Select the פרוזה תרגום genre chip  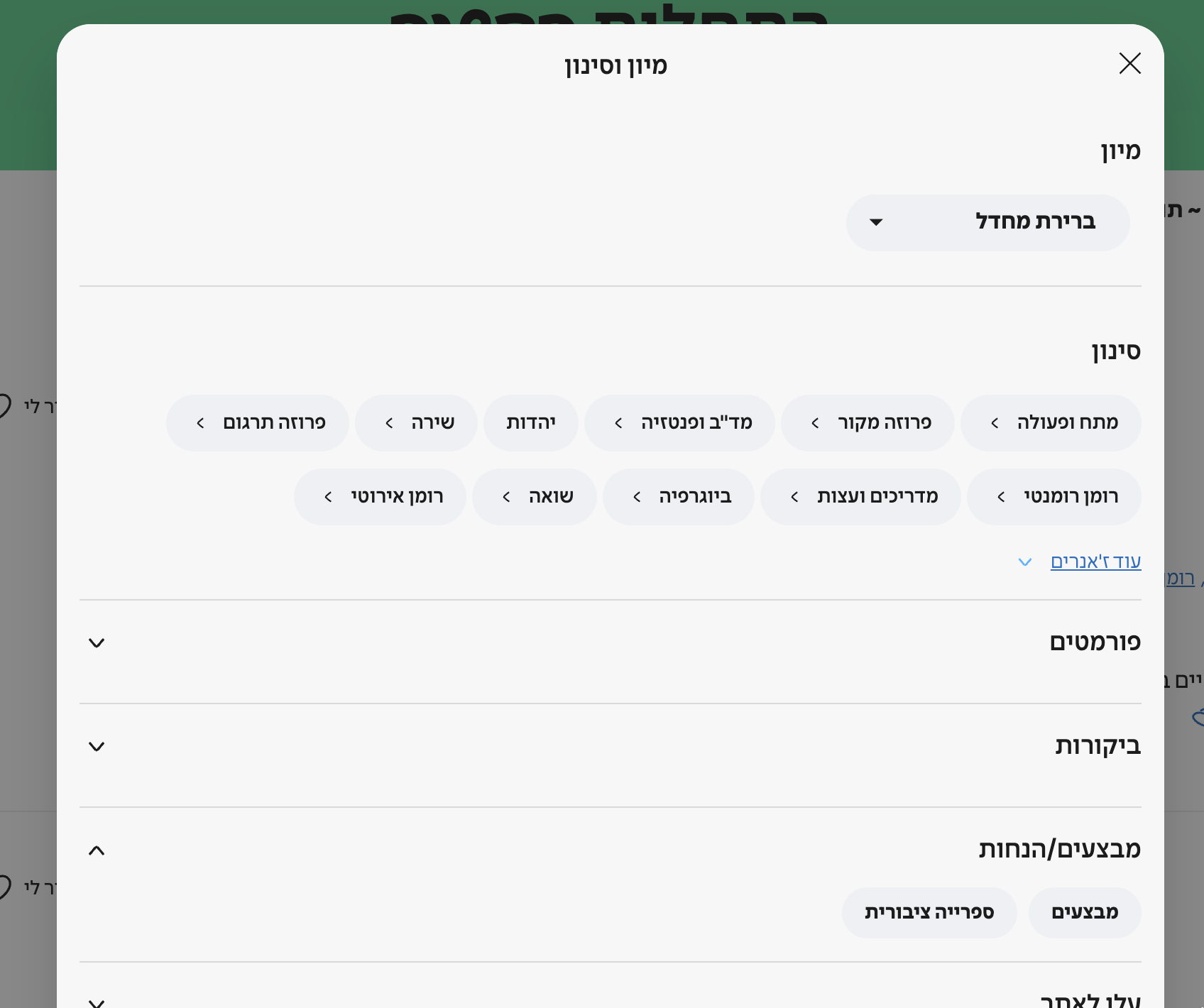click(x=258, y=423)
